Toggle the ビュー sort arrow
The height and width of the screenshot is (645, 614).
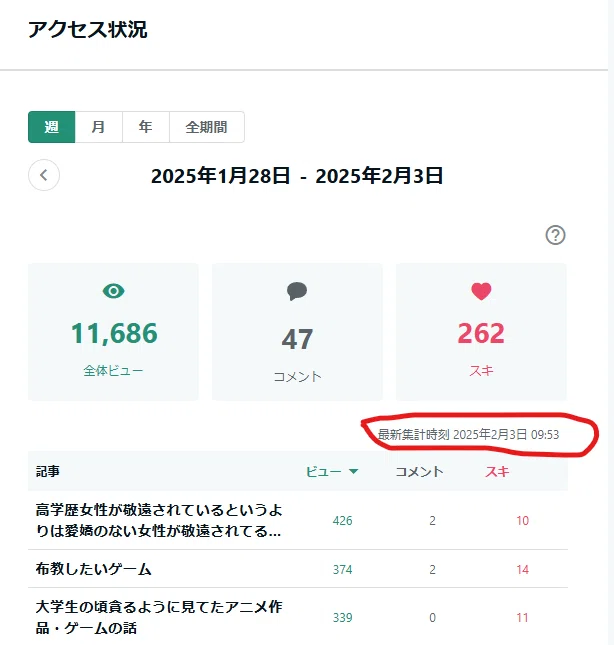(353, 471)
